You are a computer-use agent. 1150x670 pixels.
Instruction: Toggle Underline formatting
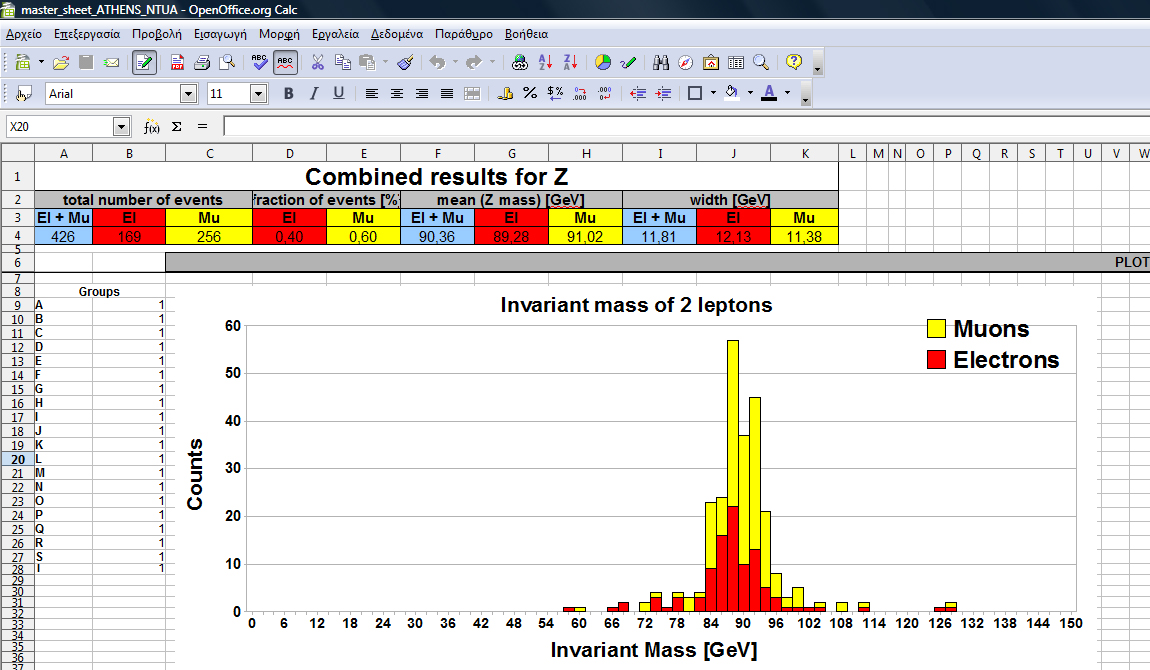tap(339, 94)
